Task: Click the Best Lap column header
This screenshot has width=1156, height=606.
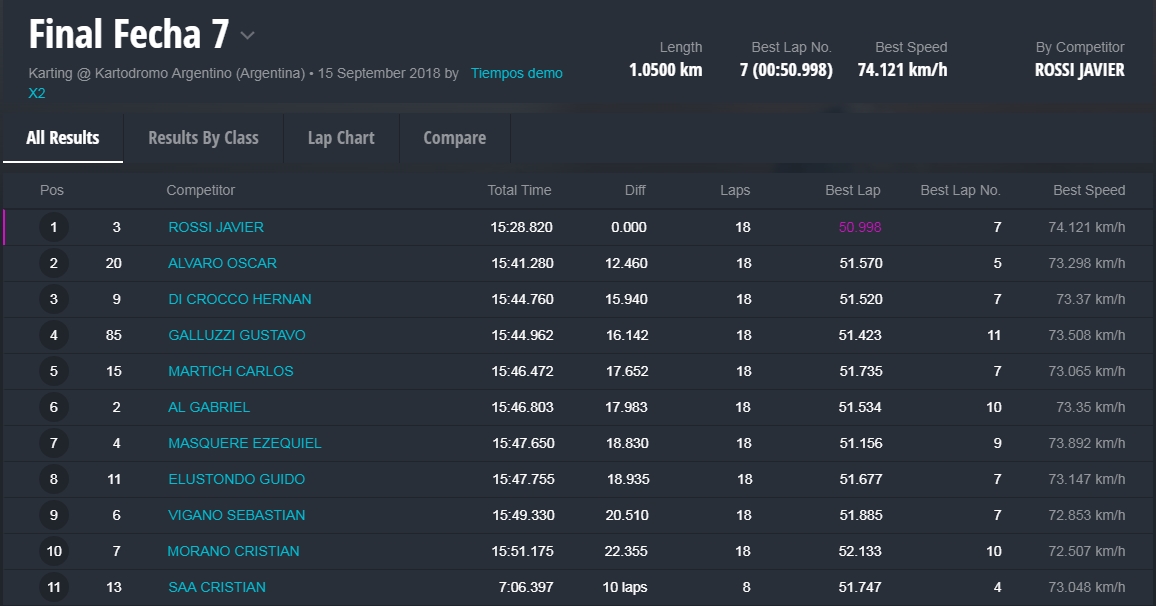Action: point(852,190)
